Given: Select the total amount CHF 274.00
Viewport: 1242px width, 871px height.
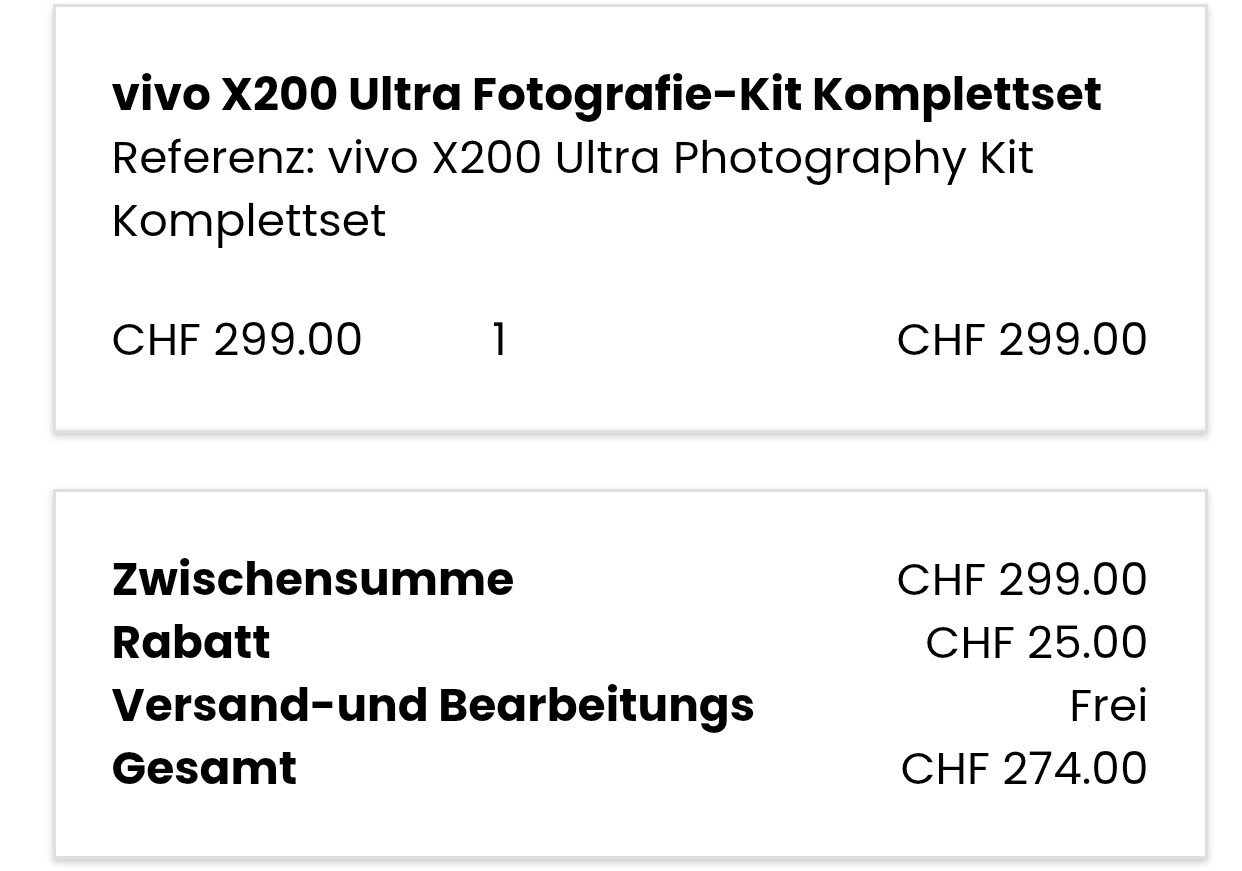Looking at the screenshot, I should click(x=1023, y=769).
